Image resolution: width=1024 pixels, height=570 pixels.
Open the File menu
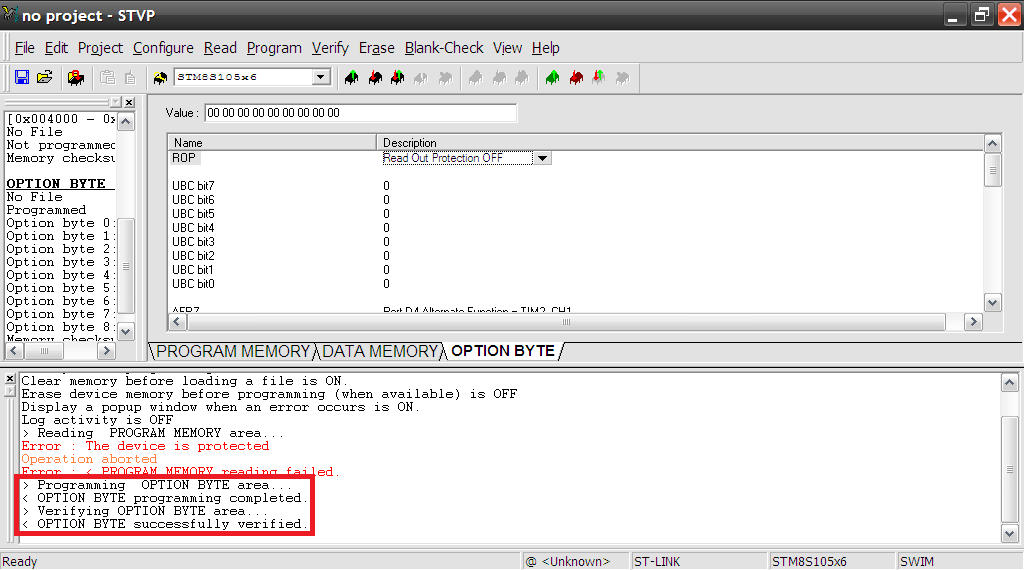tap(25, 48)
